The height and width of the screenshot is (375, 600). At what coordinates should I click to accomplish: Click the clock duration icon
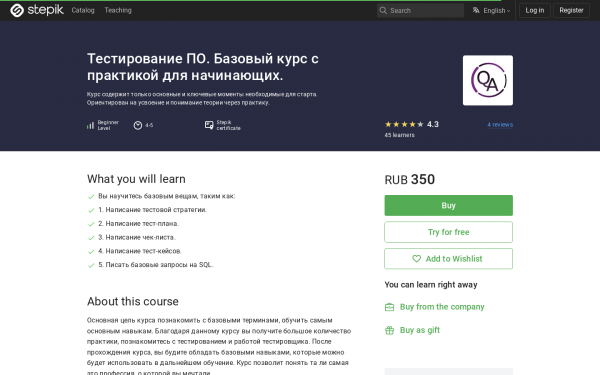pos(138,125)
